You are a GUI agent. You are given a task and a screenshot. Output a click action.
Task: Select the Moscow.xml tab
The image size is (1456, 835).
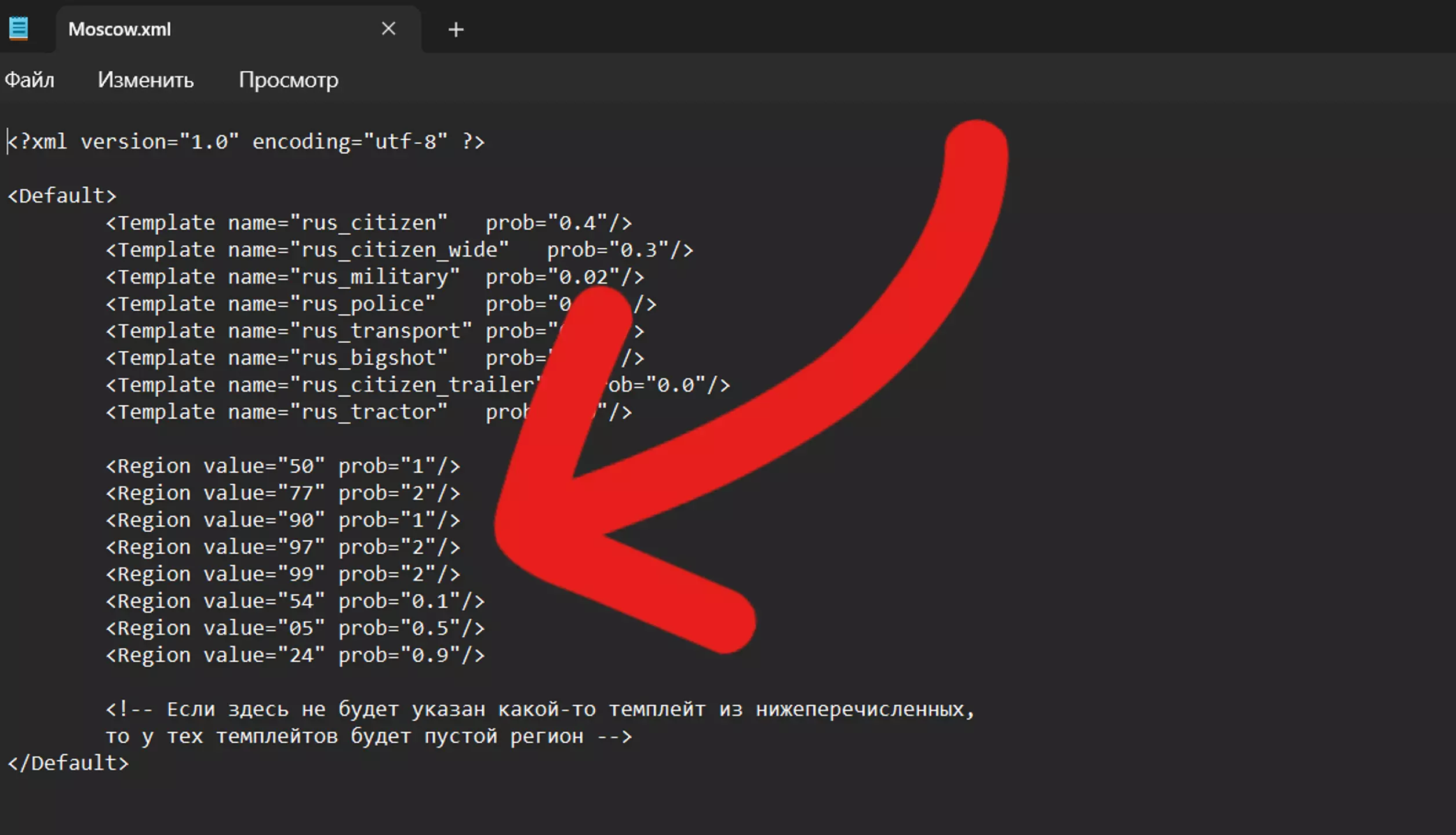pos(174,30)
